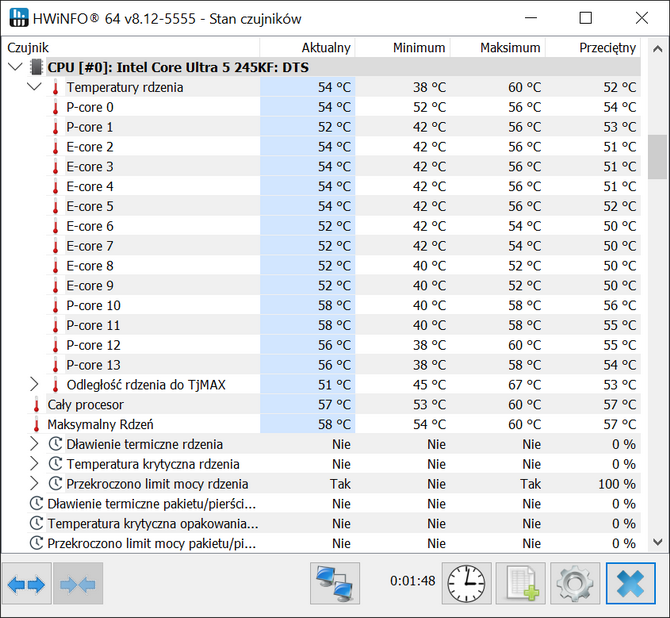The height and width of the screenshot is (618, 670).
Task: Select the P-core 12 row label
Action: coord(93,345)
